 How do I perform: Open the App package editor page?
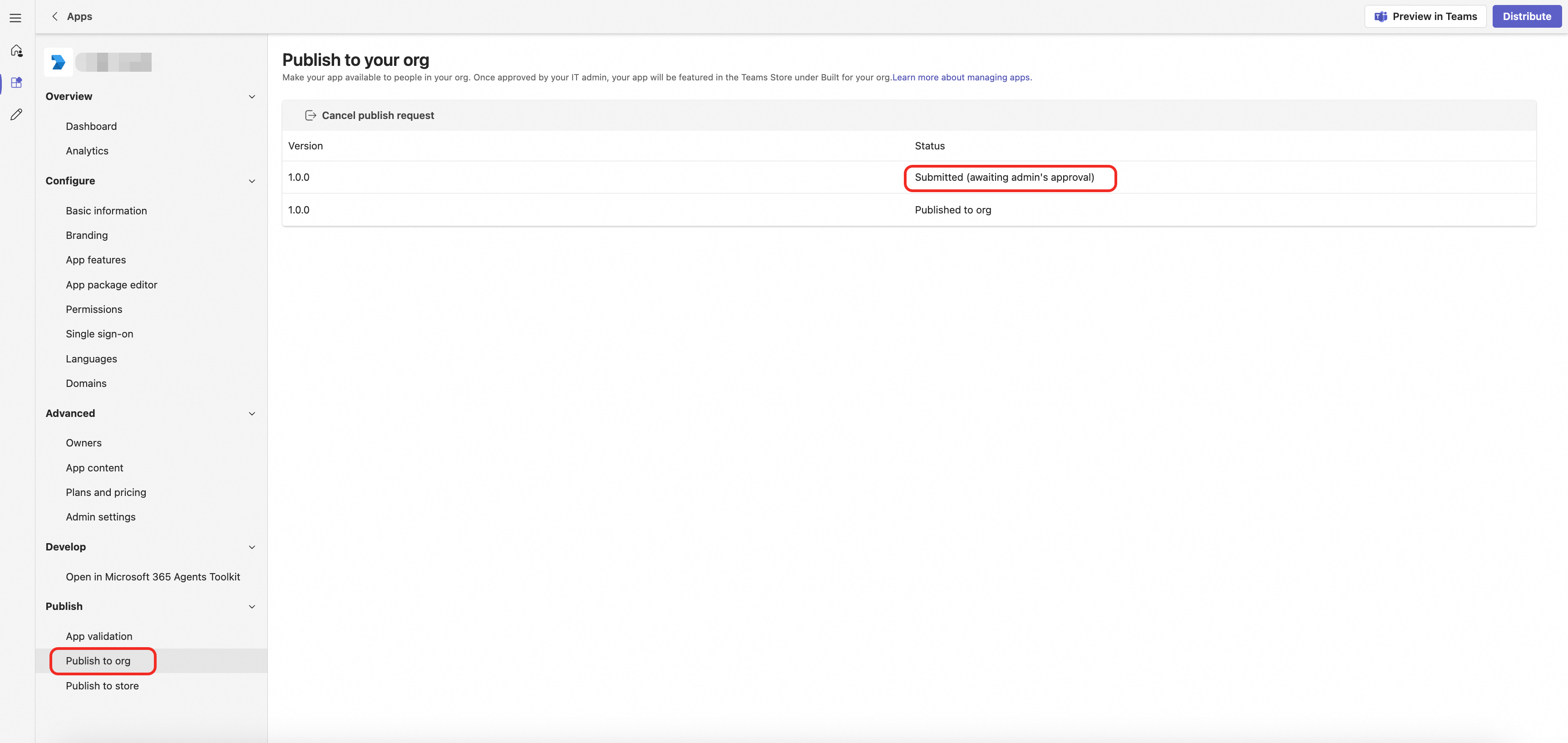[x=111, y=284]
